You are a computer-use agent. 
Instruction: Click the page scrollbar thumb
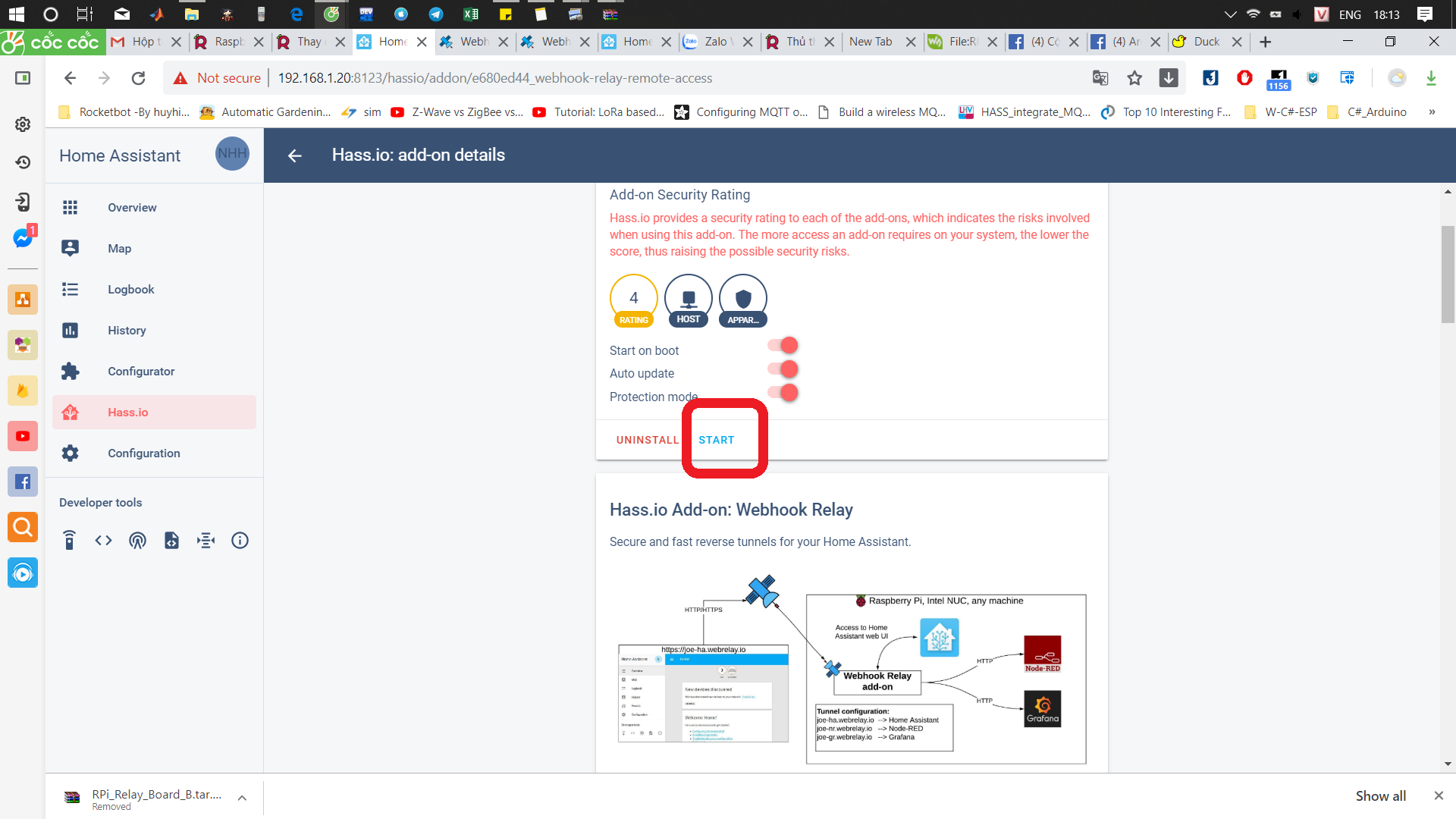pos(1448,275)
